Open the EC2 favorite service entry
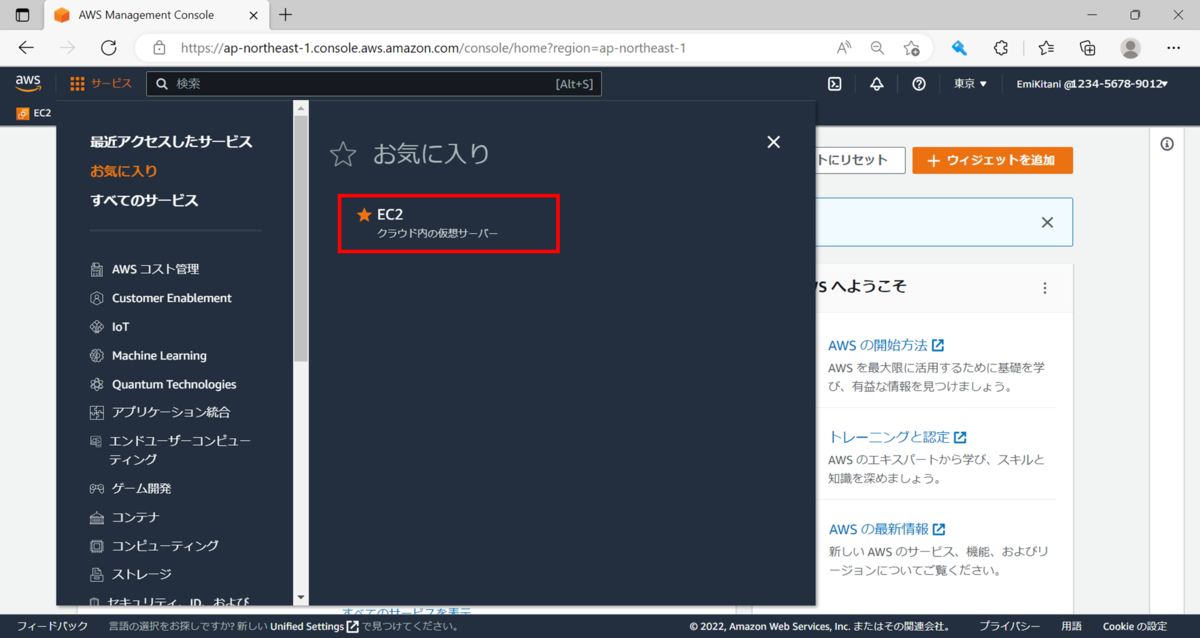This screenshot has width=1200, height=638. point(448,223)
